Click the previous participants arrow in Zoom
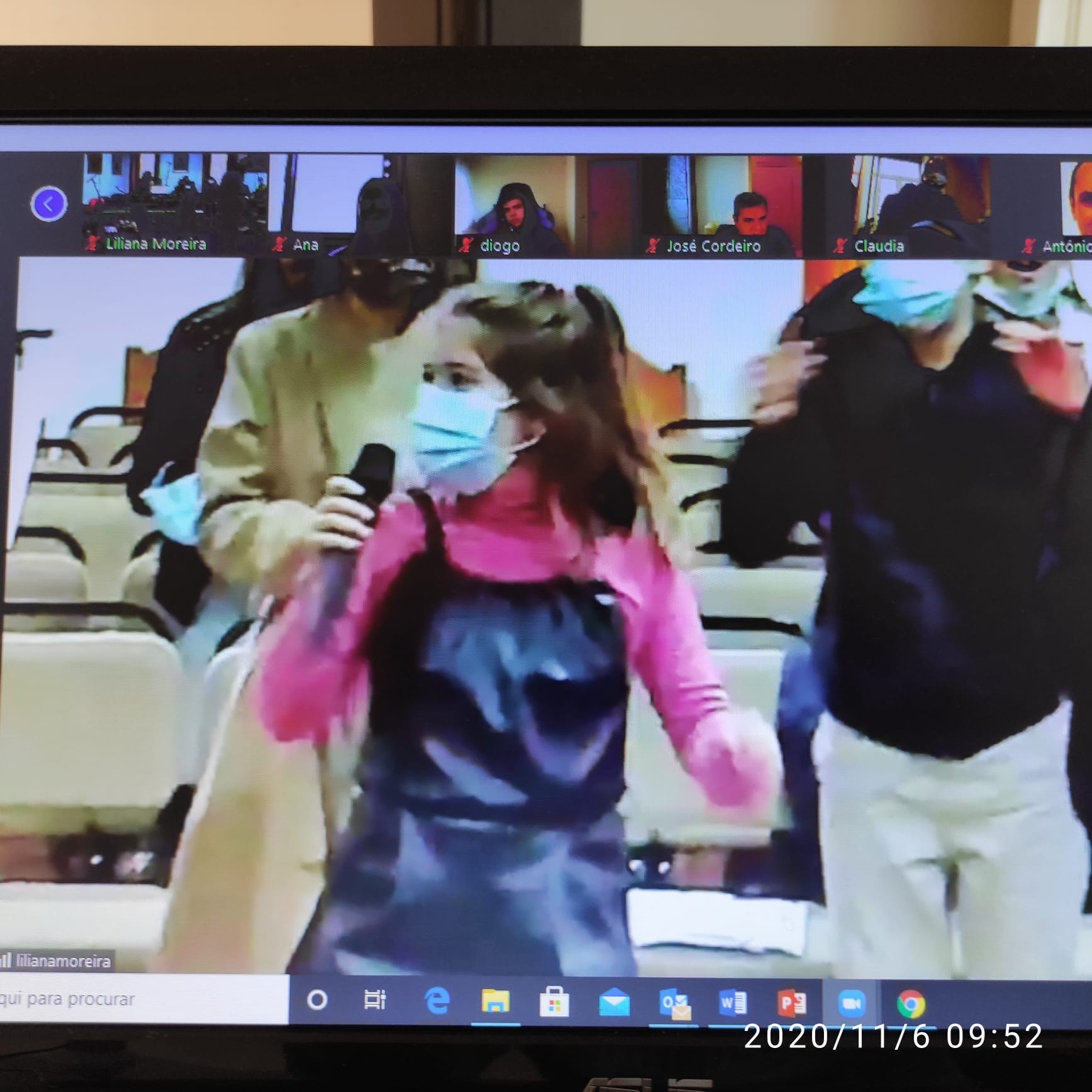 click(48, 203)
